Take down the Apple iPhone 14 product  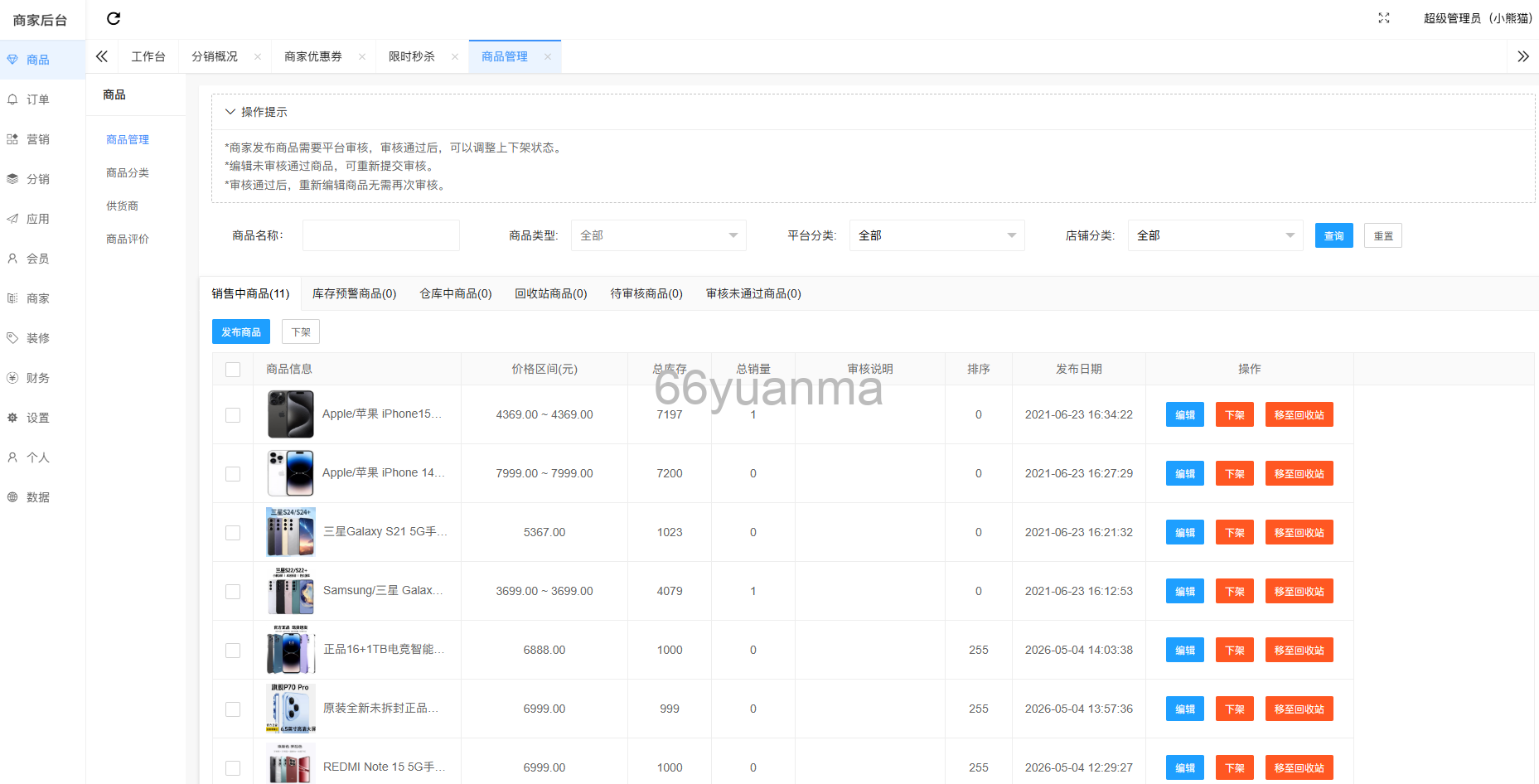point(1235,473)
